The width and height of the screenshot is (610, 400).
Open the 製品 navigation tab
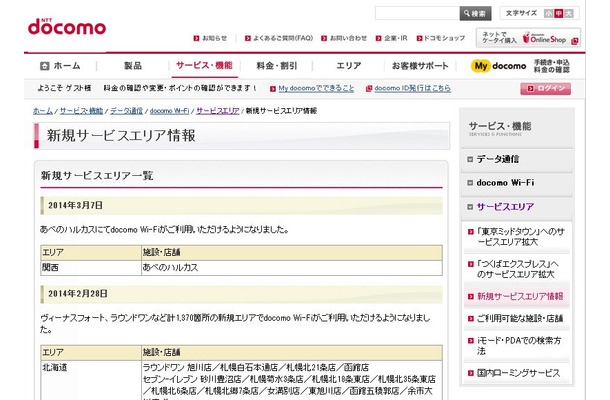tap(133, 66)
